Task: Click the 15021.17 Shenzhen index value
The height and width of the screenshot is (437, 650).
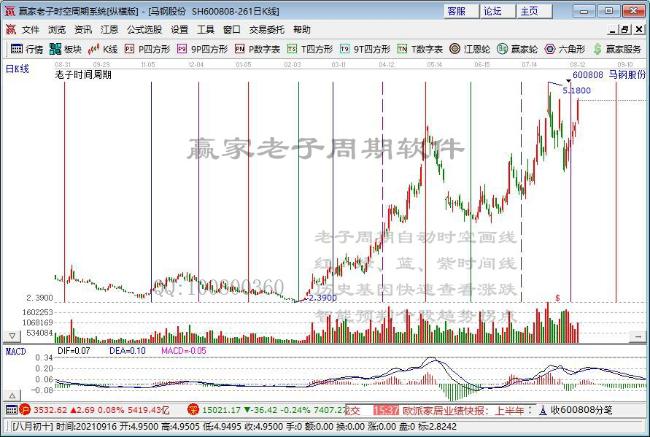Action: pyautogui.click(x=221, y=410)
